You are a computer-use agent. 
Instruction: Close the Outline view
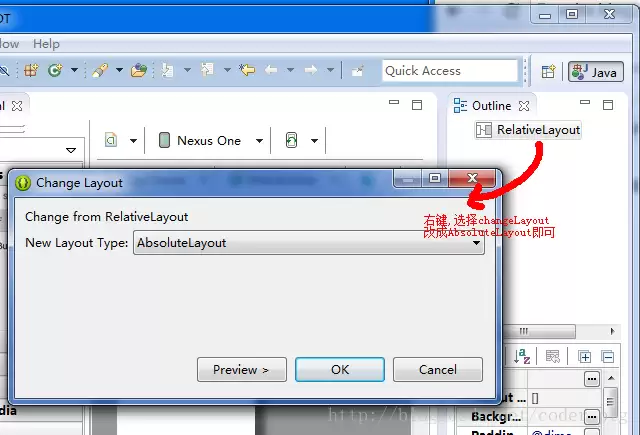pos(524,106)
